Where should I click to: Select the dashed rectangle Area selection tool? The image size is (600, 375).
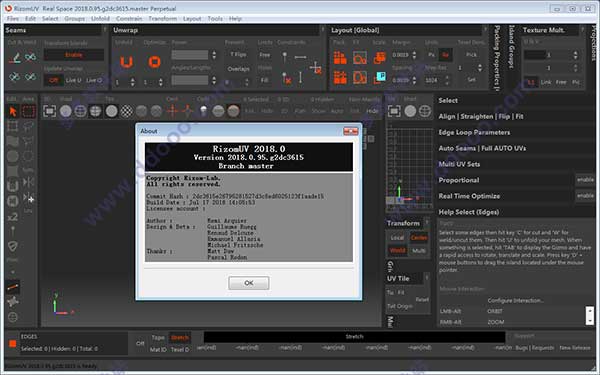point(28,111)
